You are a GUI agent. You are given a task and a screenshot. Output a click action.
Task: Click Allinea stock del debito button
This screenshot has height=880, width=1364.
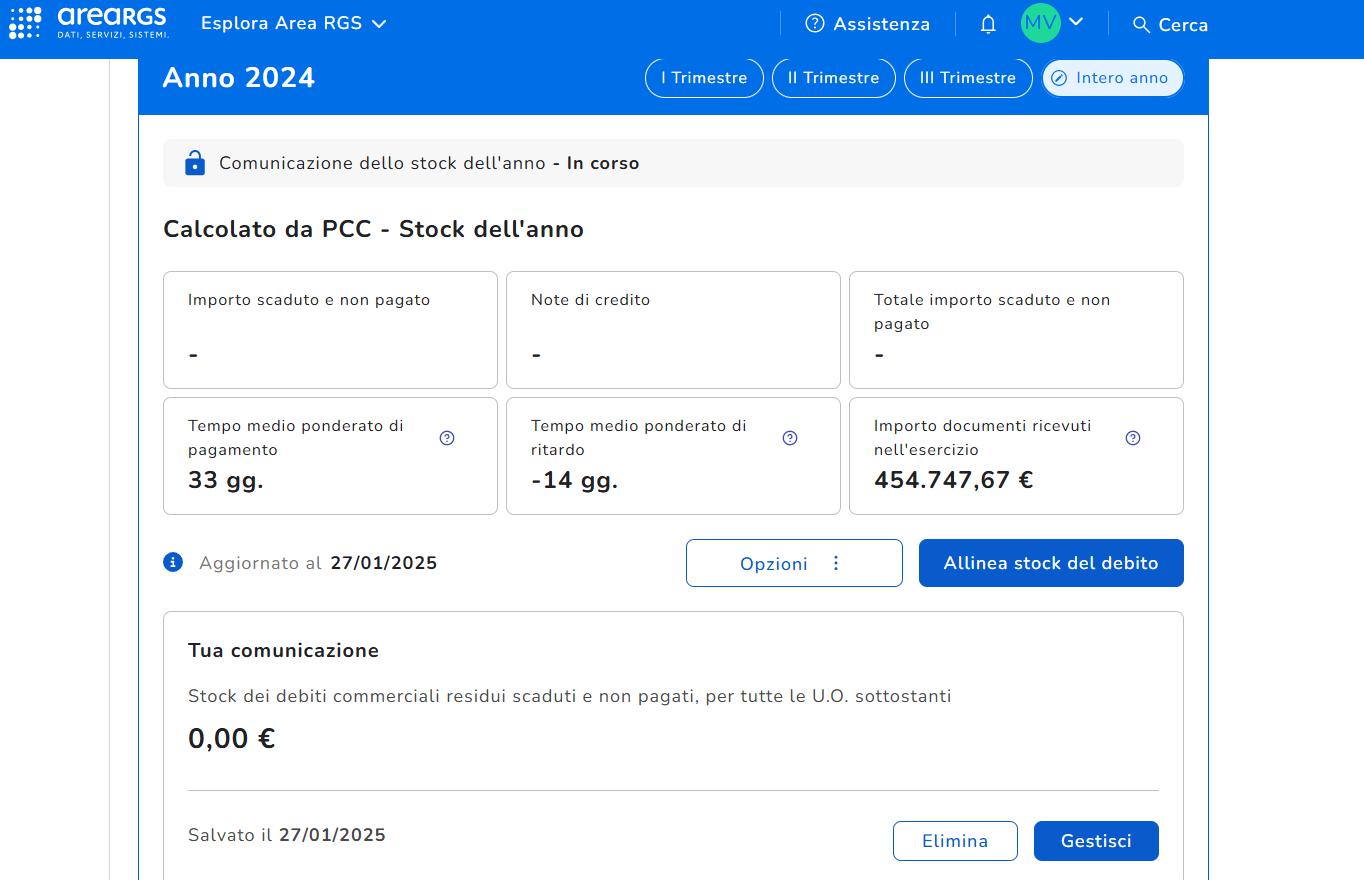pyautogui.click(x=1050, y=563)
